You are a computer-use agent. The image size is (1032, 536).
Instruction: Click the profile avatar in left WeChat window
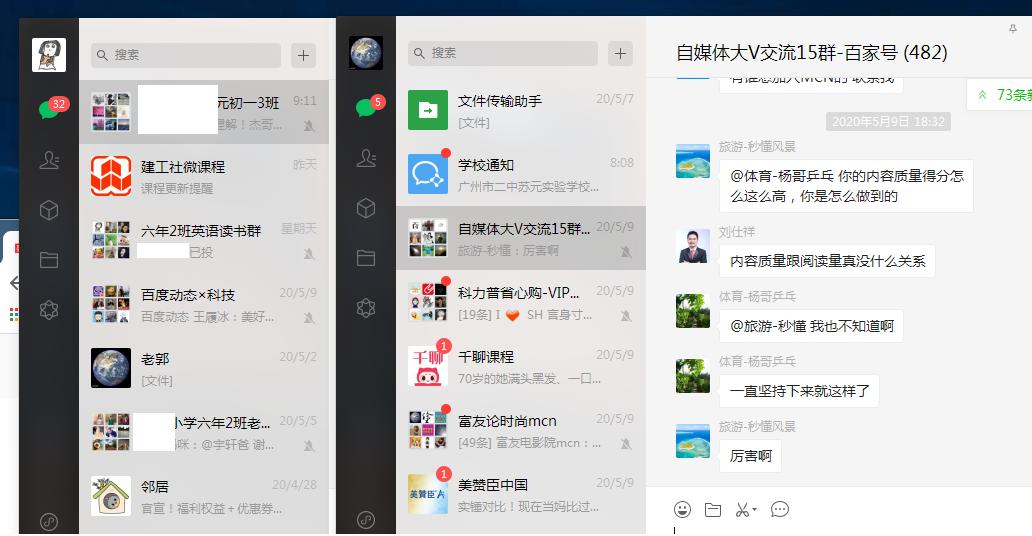(49, 55)
